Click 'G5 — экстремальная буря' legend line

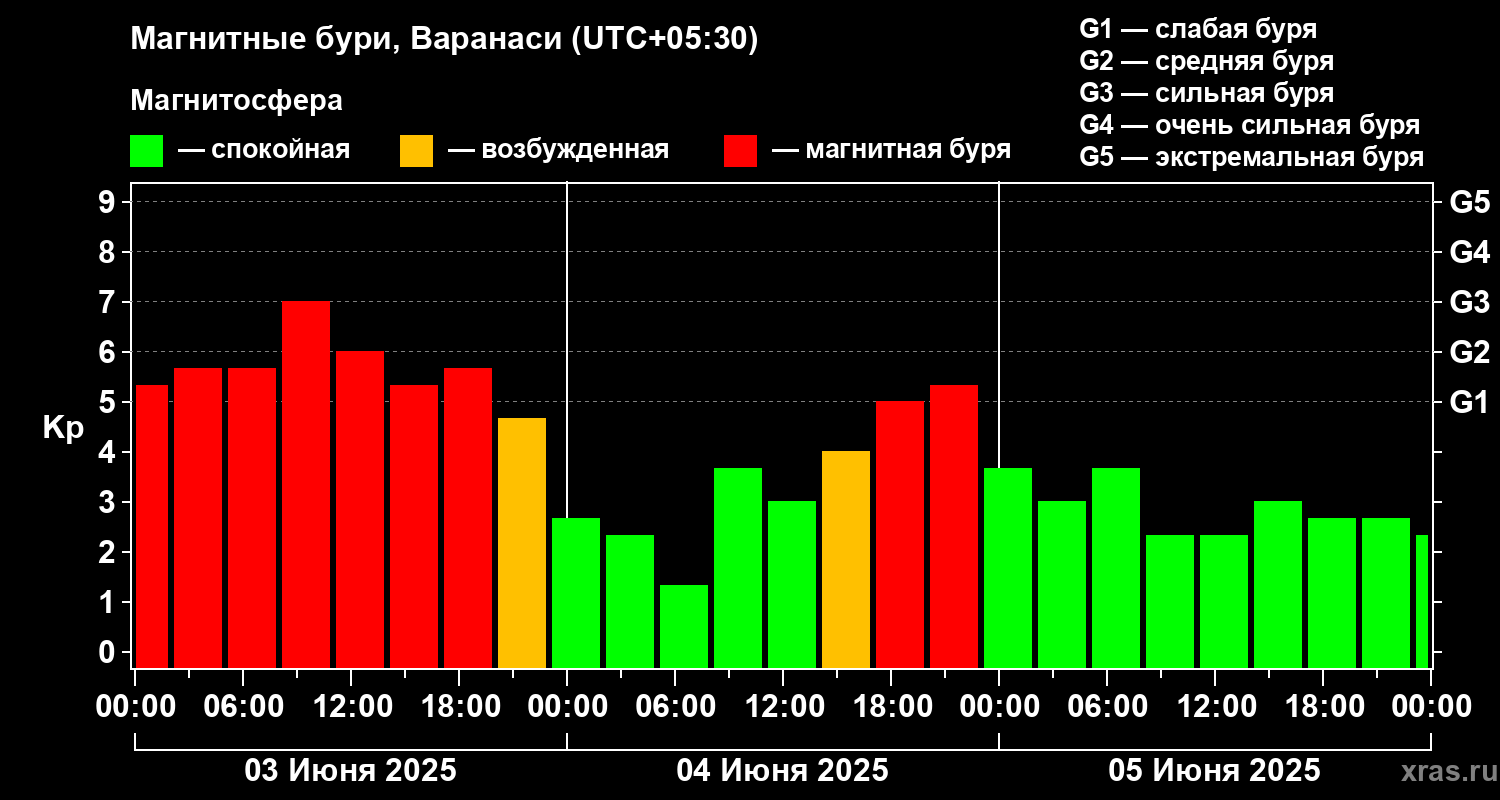click(1251, 158)
